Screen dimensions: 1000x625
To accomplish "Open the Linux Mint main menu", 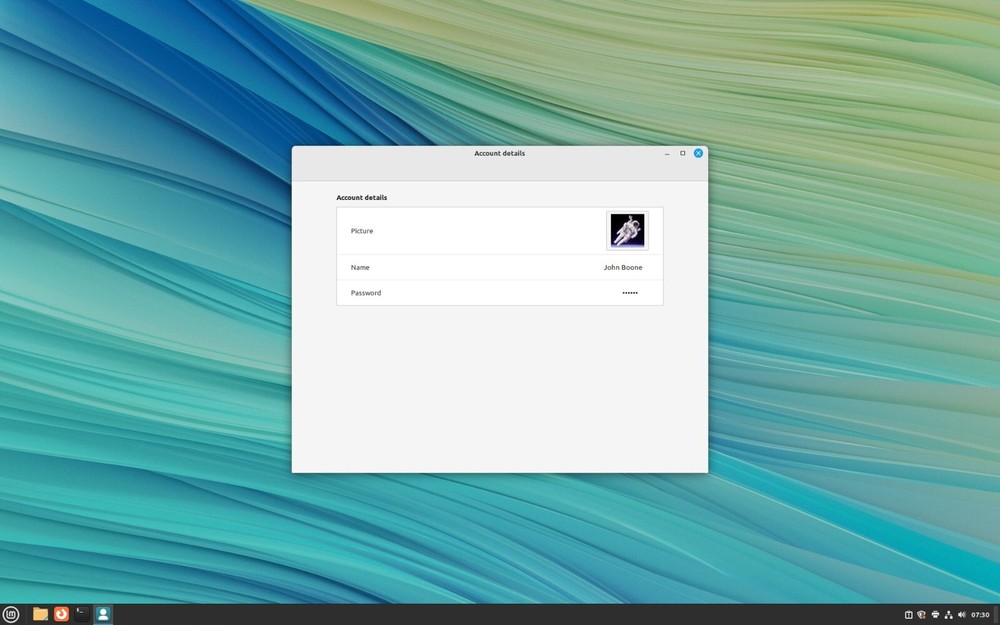I will [x=11, y=615].
